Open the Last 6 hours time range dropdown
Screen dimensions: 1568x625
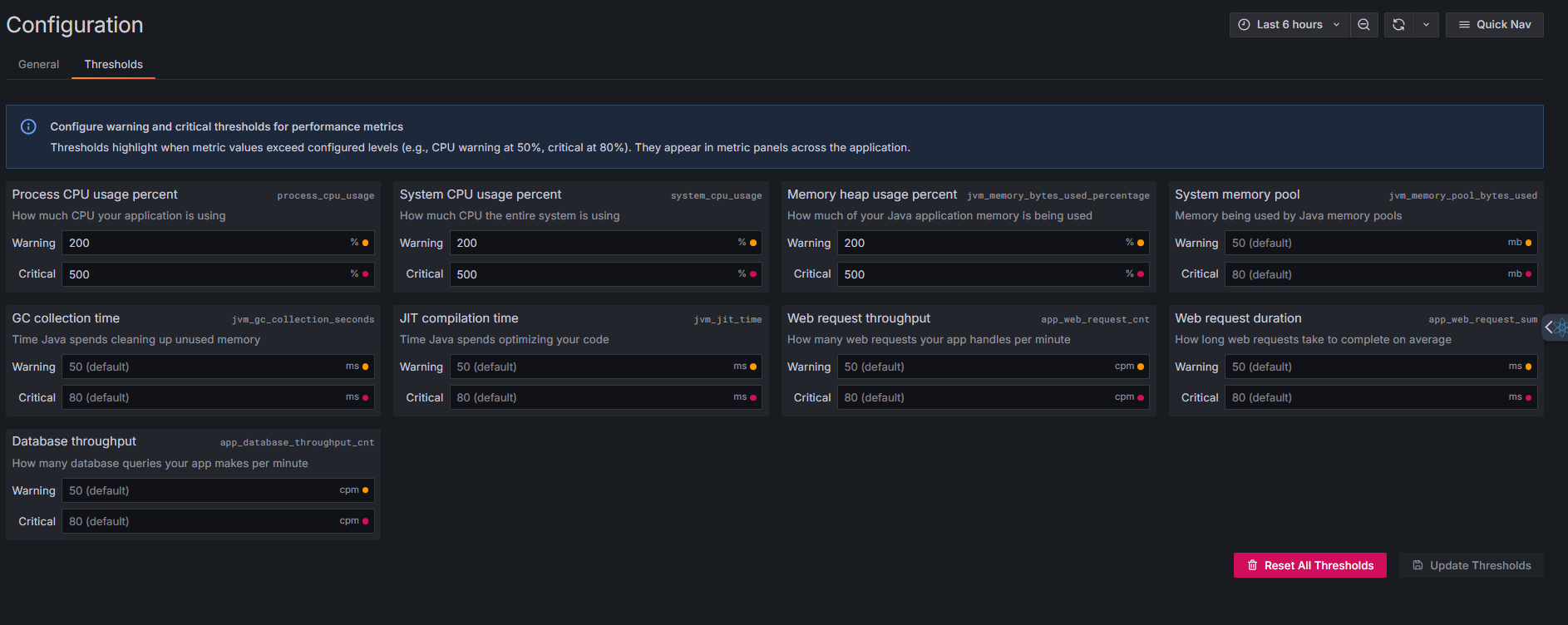(1289, 25)
